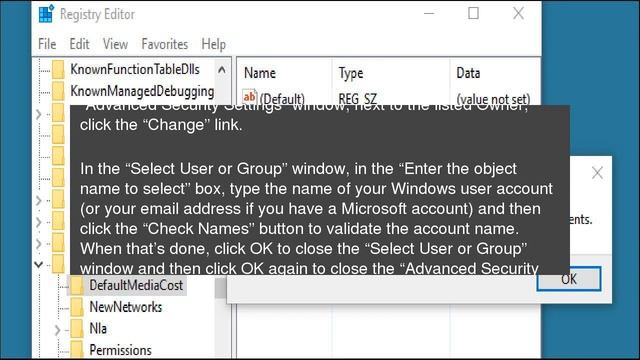Click the KnownFunctionTableDlls folder icon
This screenshot has height=360, width=640.
click(x=58, y=70)
